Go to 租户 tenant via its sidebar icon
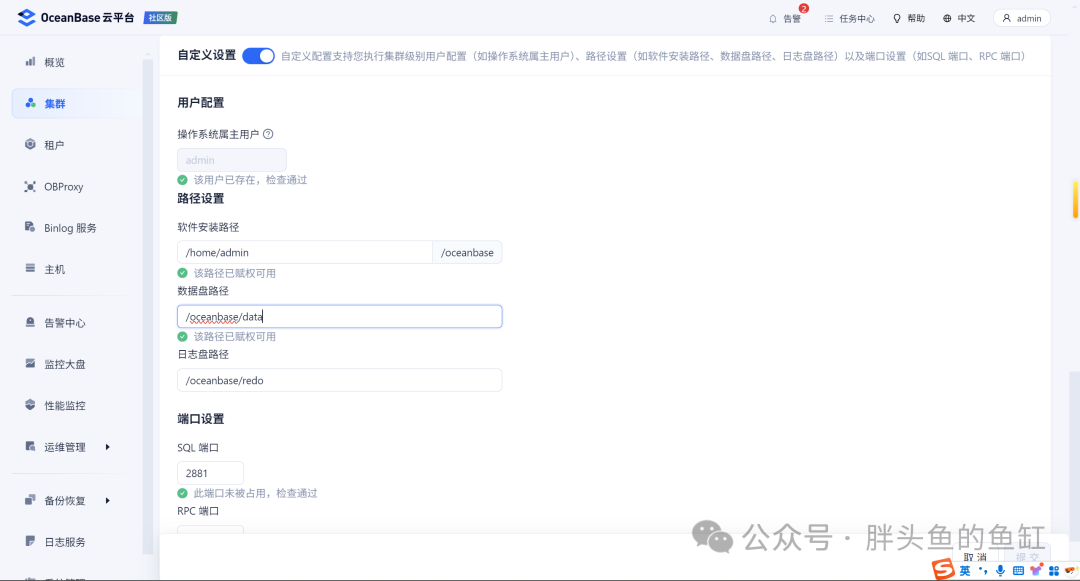This screenshot has height=581, width=1080. coord(30,145)
